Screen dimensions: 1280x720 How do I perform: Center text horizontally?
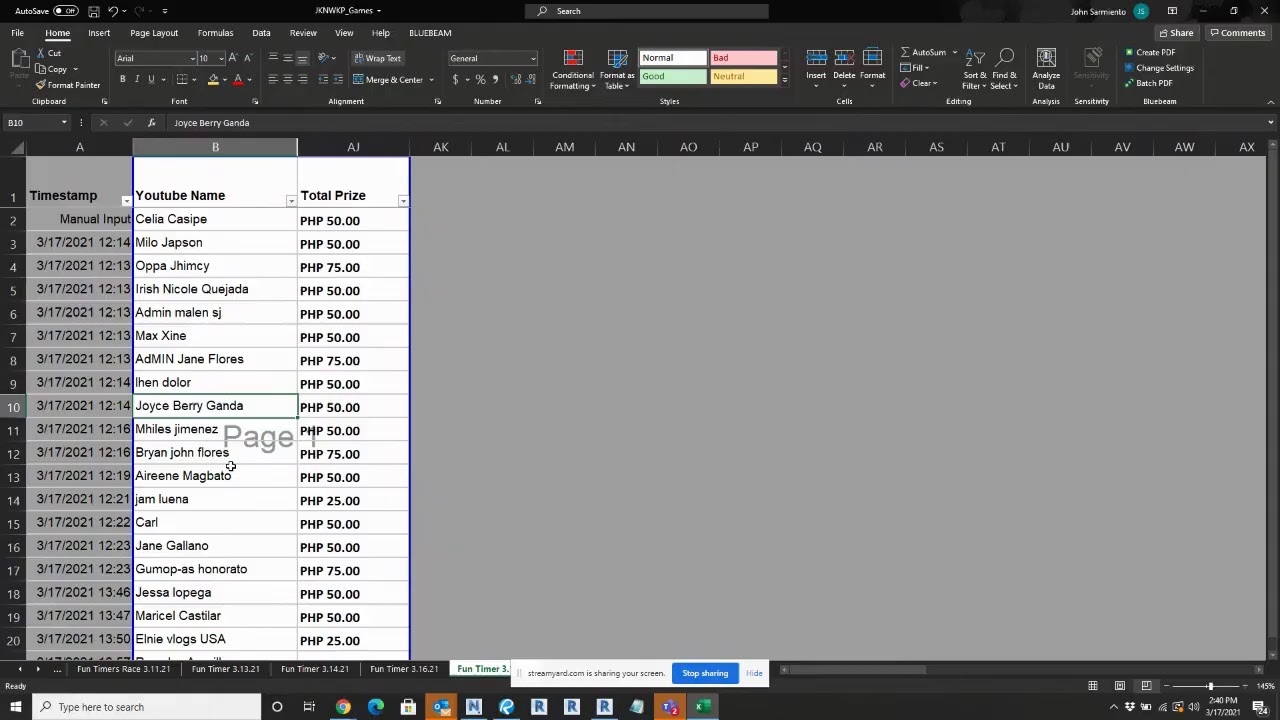[x=288, y=79]
